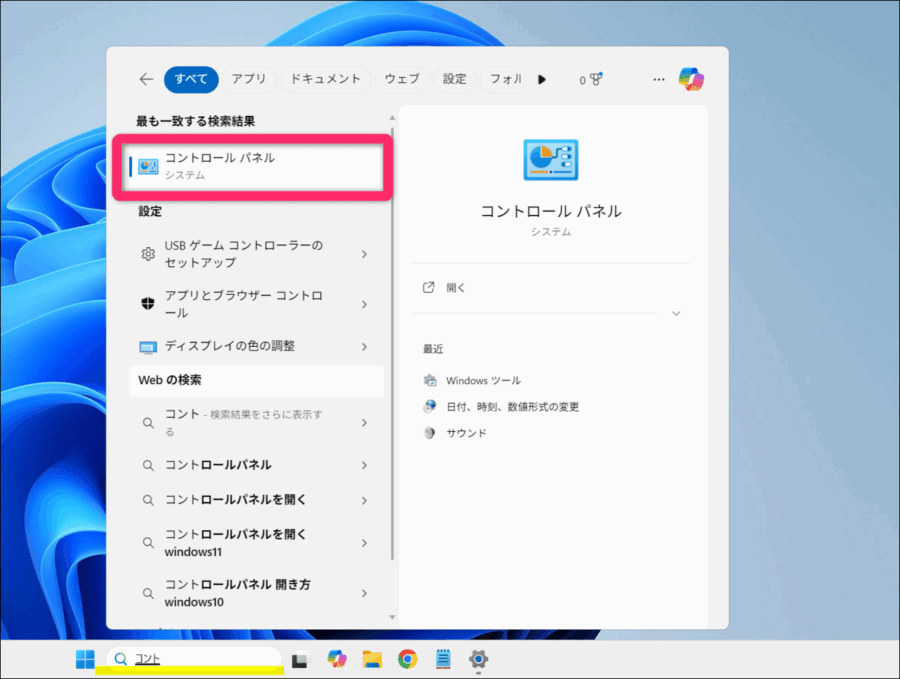900x679 pixels.
Task: Click the Copilot icon in search header
Action: [x=691, y=79]
